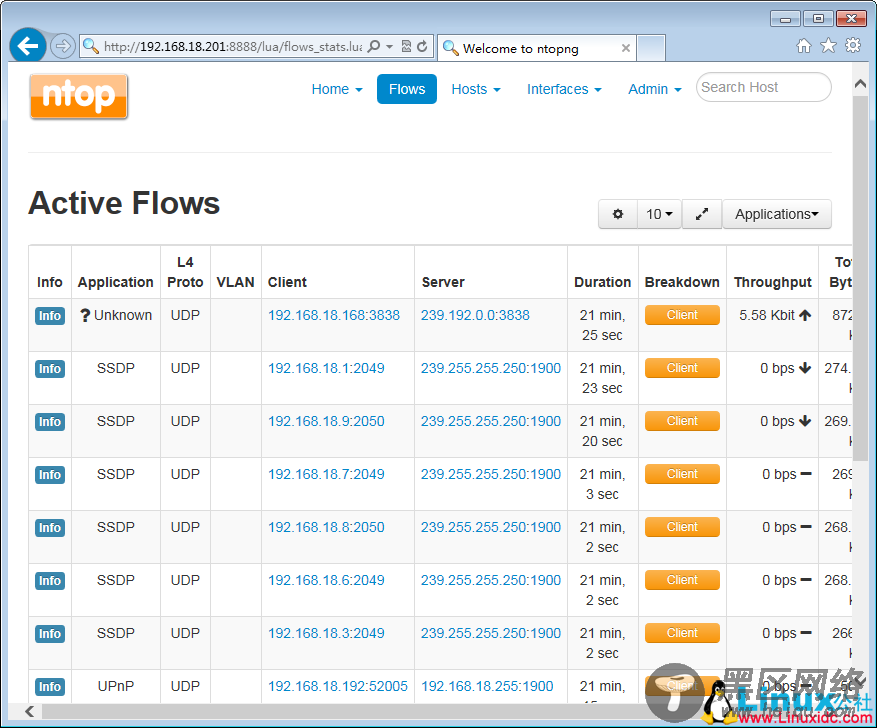This screenshot has width=877, height=728.
Task: Sort by Server column header
Action: 443,282
